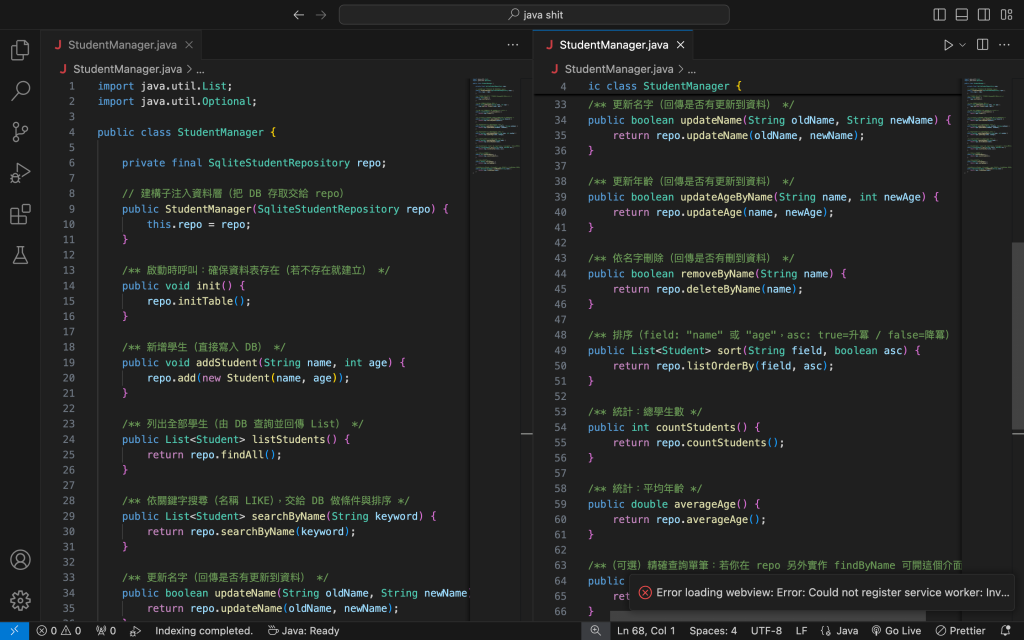Open the dropdown arrow beside Run button
This screenshot has height=640, width=1024.
pyautogui.click(x=963, y=45)
